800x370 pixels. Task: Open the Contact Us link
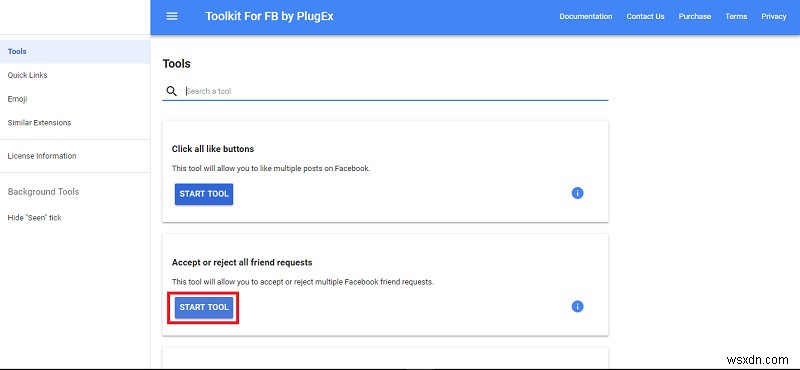[x=645, y=16]
